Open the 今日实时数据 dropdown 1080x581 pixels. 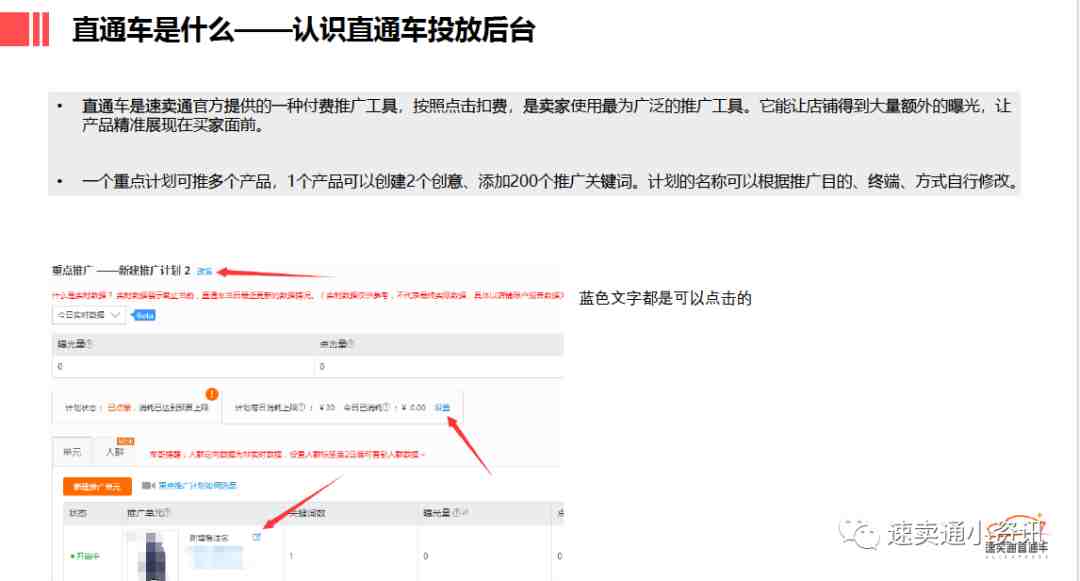[88, 315]
